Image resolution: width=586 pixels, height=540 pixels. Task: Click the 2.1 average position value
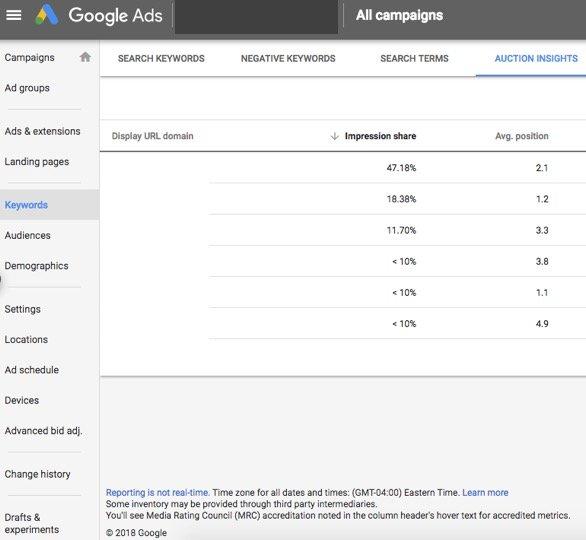(x=542, y=168)
